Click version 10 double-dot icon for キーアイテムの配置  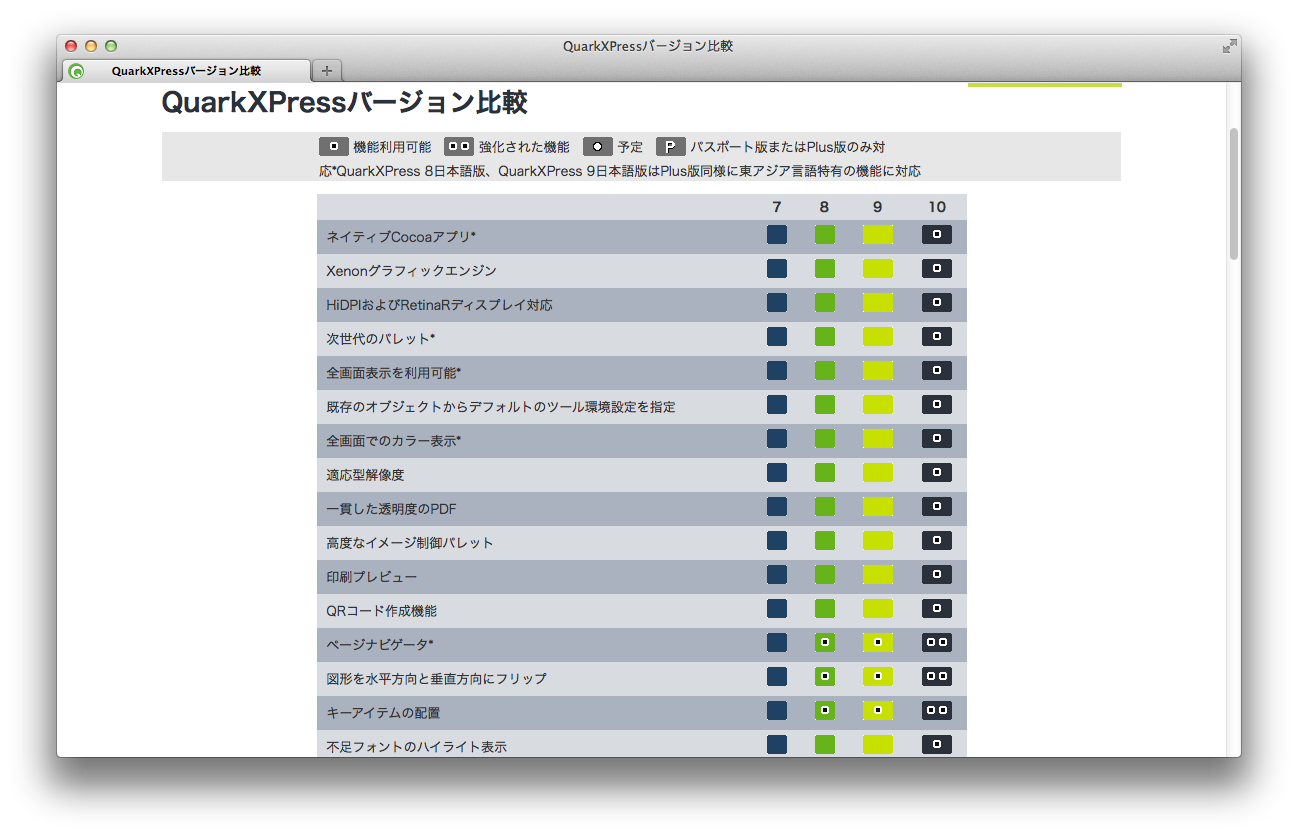[x=936, y=710]
